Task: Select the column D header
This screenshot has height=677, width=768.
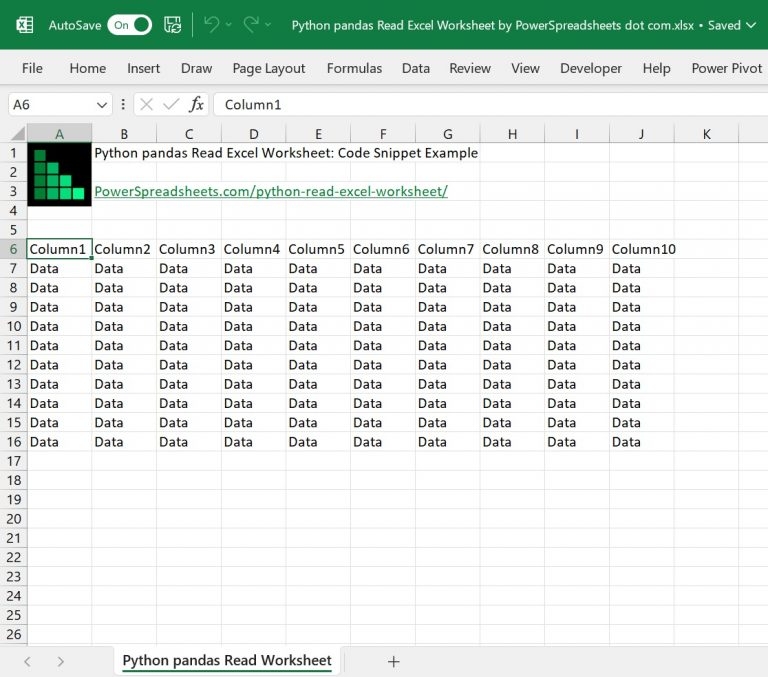Action: (x=254, y=134)
